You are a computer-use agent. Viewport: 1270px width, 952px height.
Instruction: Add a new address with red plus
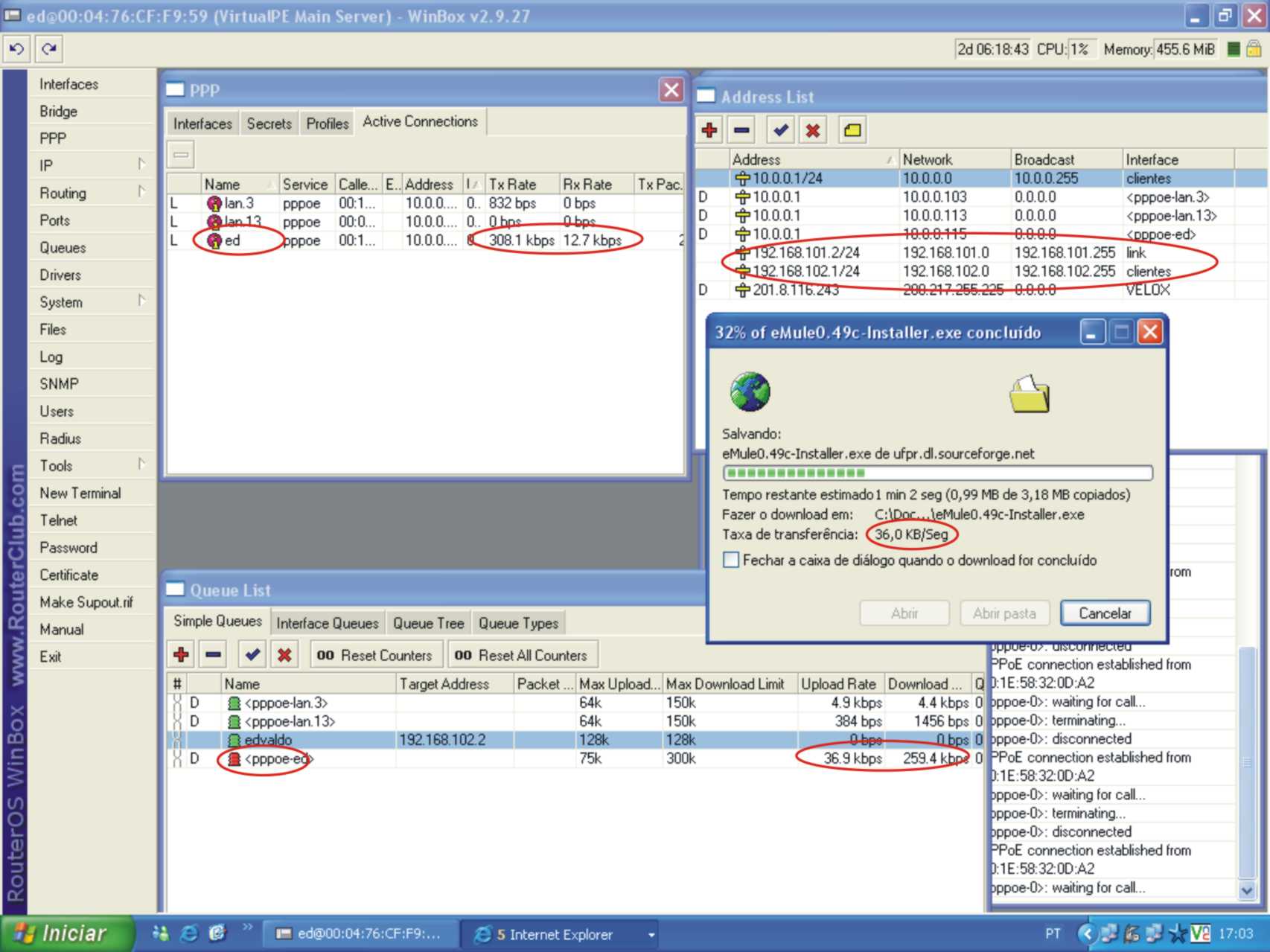pyautogui.click(x=709, y=130)
